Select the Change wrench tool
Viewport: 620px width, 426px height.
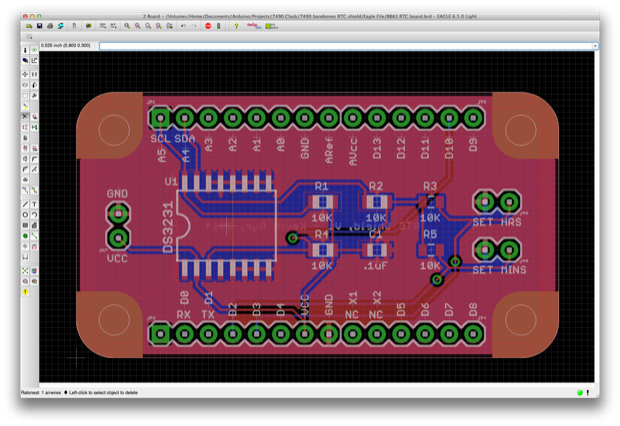[x=34, y=96]
